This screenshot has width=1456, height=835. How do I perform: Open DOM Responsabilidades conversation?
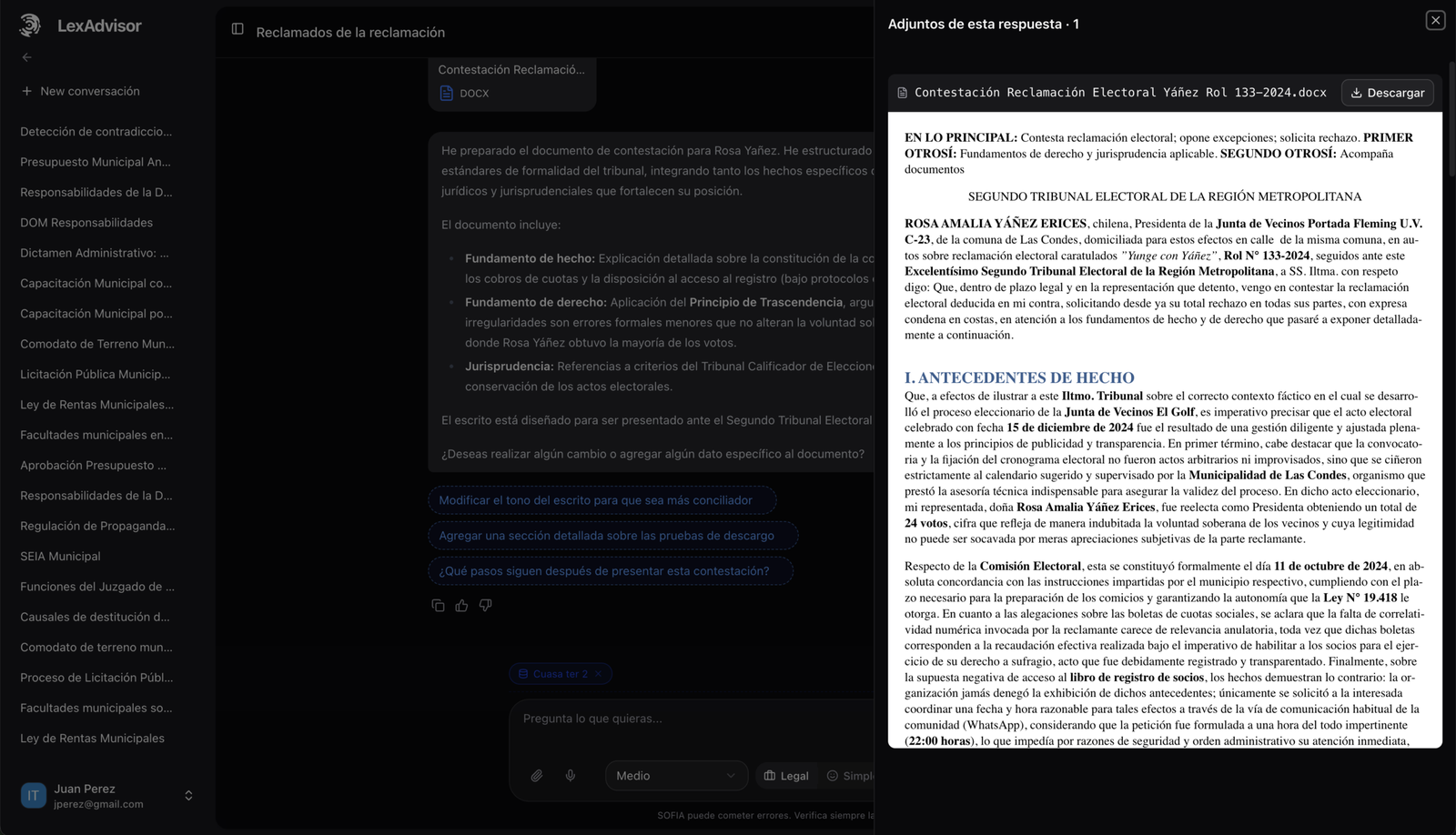(x=86, y=223)
